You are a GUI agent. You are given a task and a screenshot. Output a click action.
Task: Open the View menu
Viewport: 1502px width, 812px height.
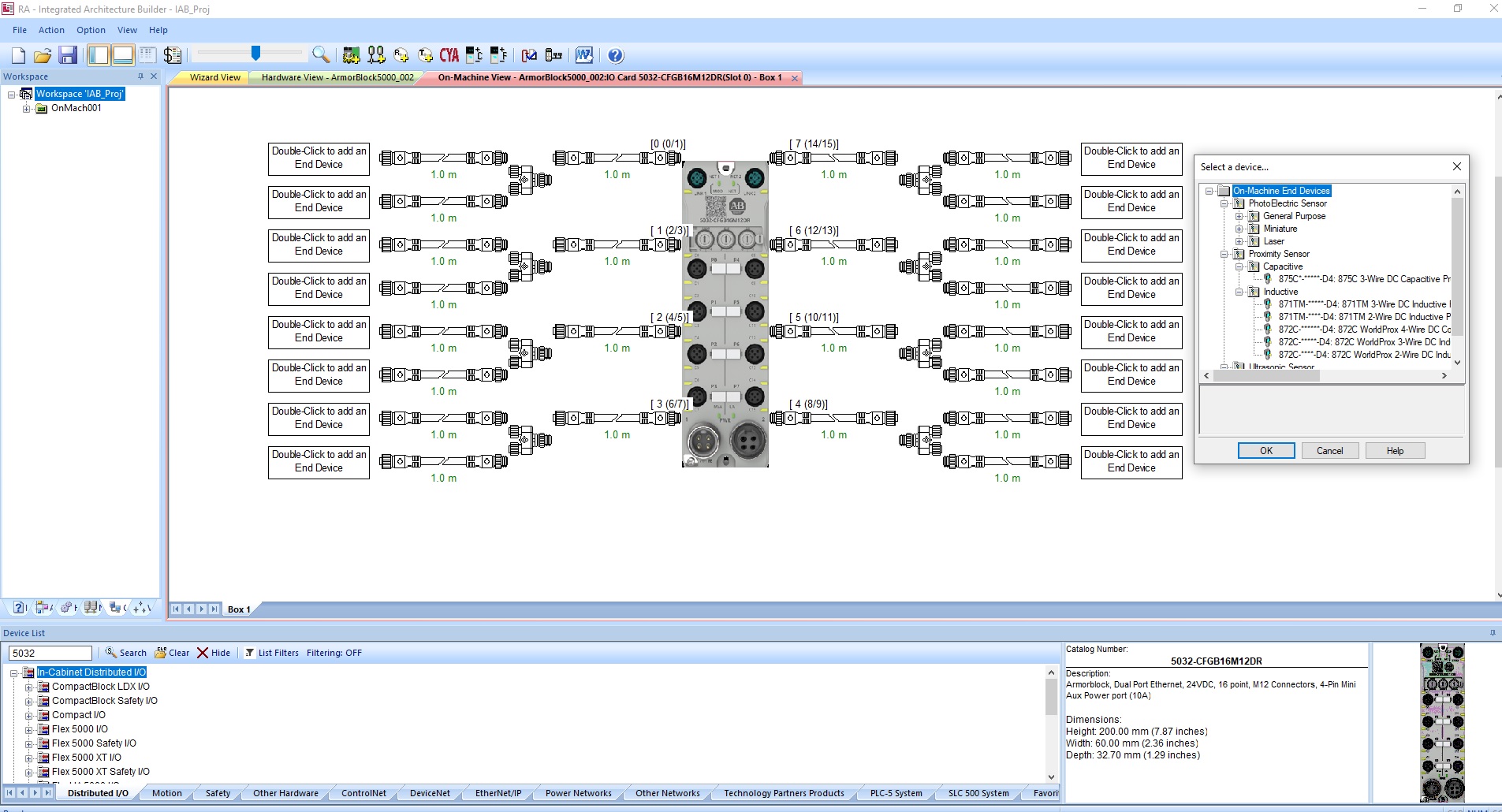127,30
